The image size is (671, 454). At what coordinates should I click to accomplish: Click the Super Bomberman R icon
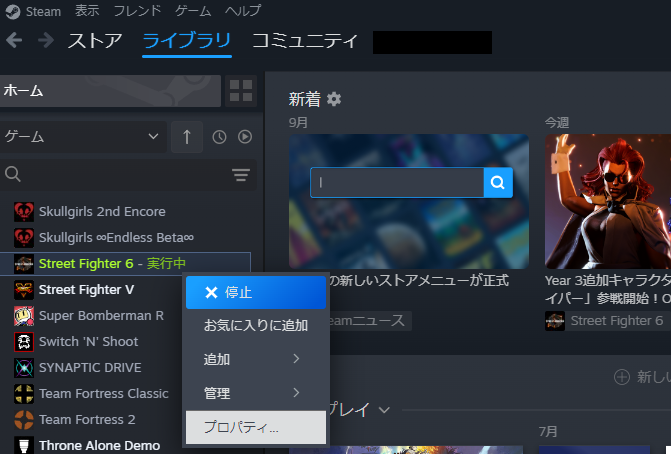[24, 316]
